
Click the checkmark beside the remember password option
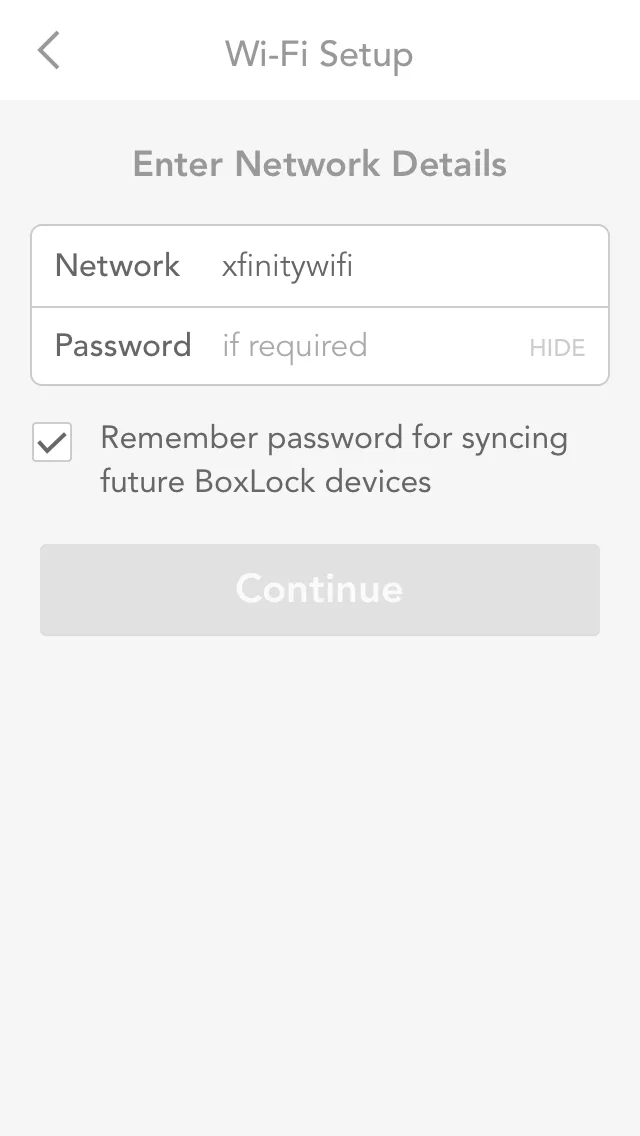click(51, 442)
